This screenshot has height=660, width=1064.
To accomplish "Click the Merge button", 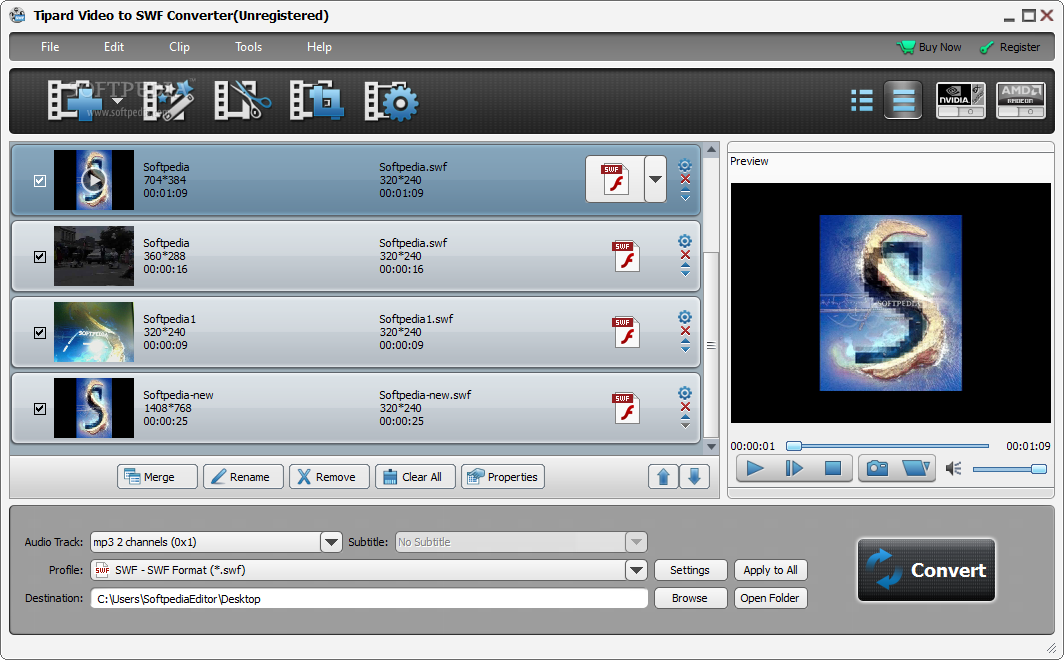I will click(157, 477).
